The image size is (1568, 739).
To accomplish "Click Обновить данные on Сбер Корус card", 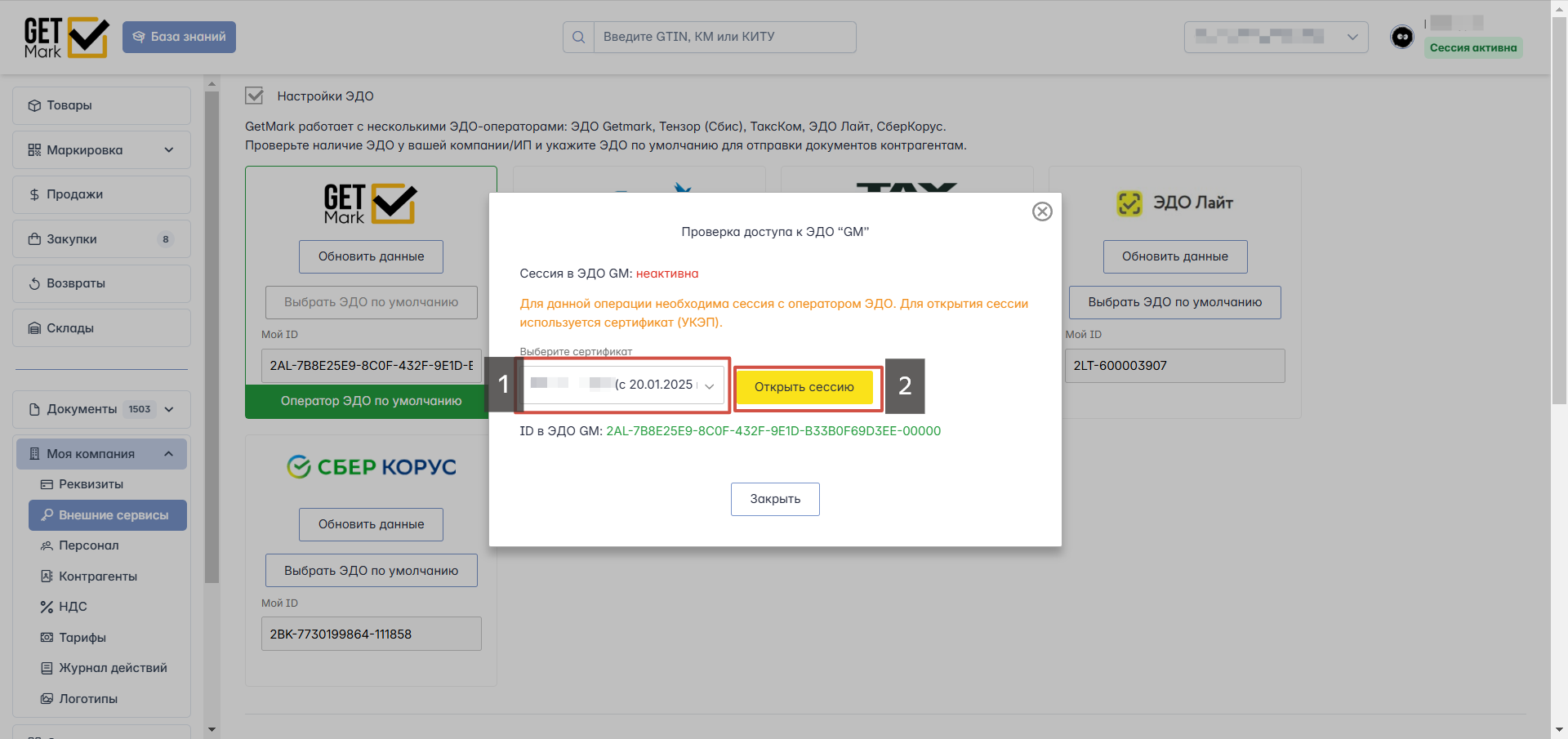I will click(371, 524).
